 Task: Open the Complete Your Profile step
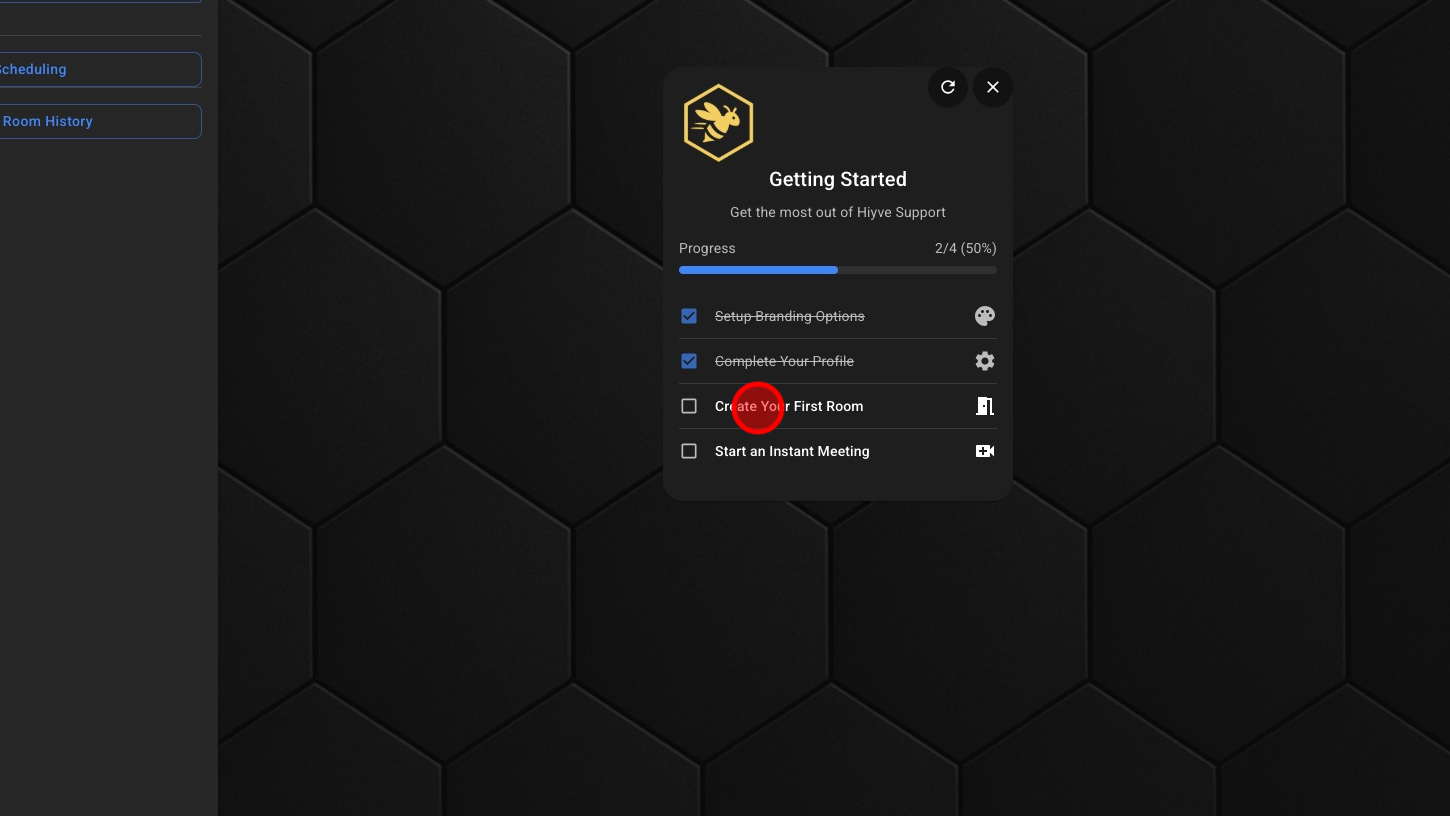784,361
